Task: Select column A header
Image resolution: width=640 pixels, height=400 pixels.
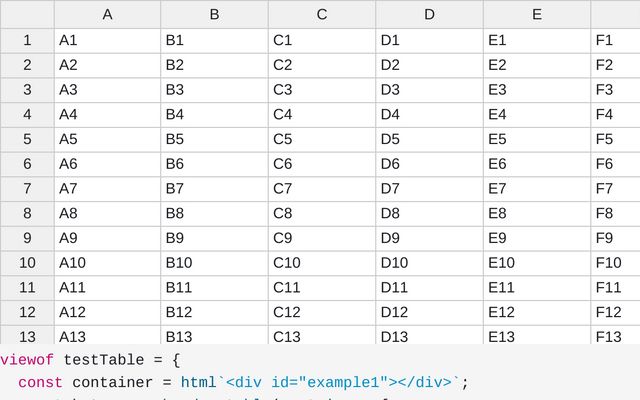Action: coord(107,14)
